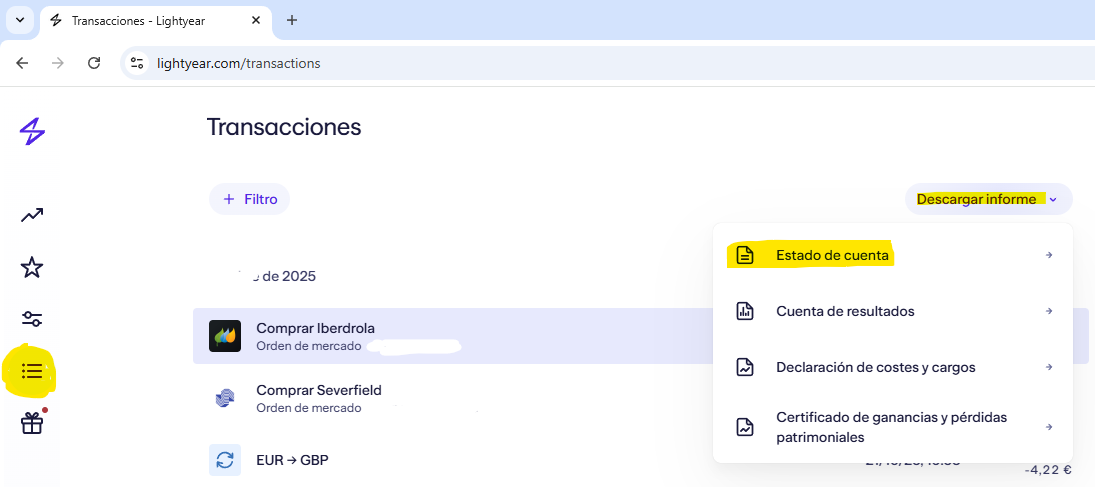Expand the Descargar informe dropdown

click(x=988, y=199)
